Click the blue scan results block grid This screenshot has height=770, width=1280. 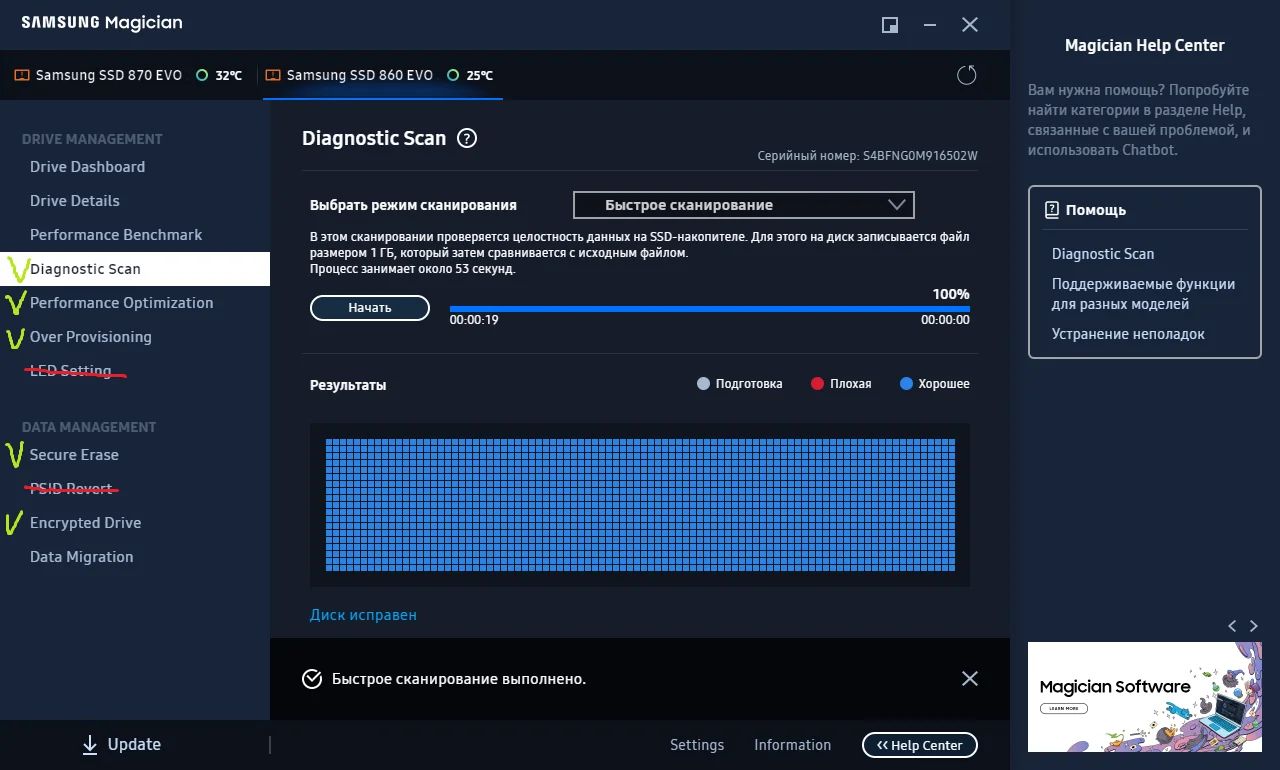pyautogui.click(x=640, y=505)
